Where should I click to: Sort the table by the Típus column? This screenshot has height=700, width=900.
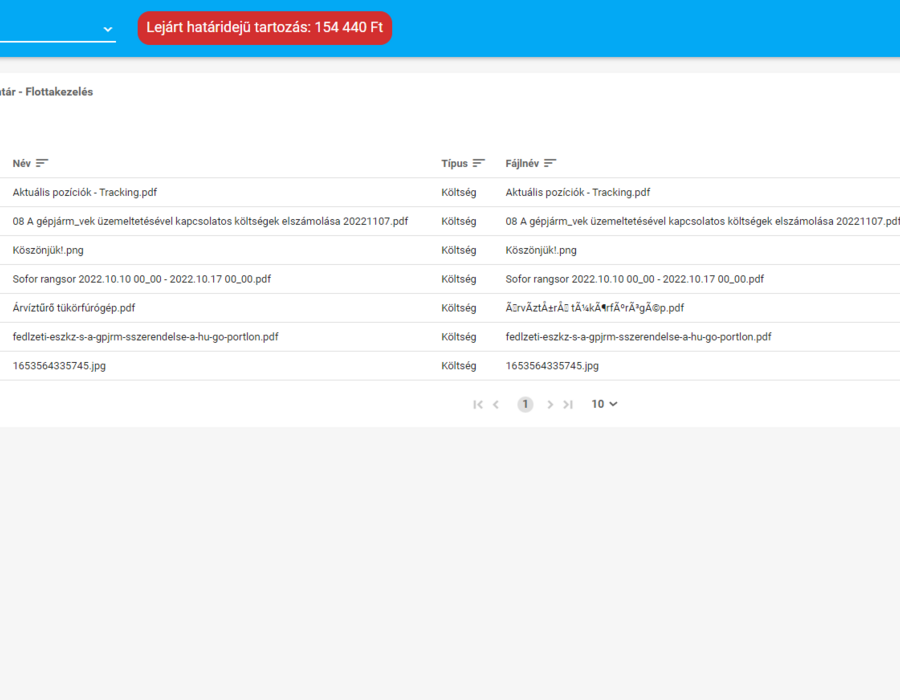[x=479, y=164]
